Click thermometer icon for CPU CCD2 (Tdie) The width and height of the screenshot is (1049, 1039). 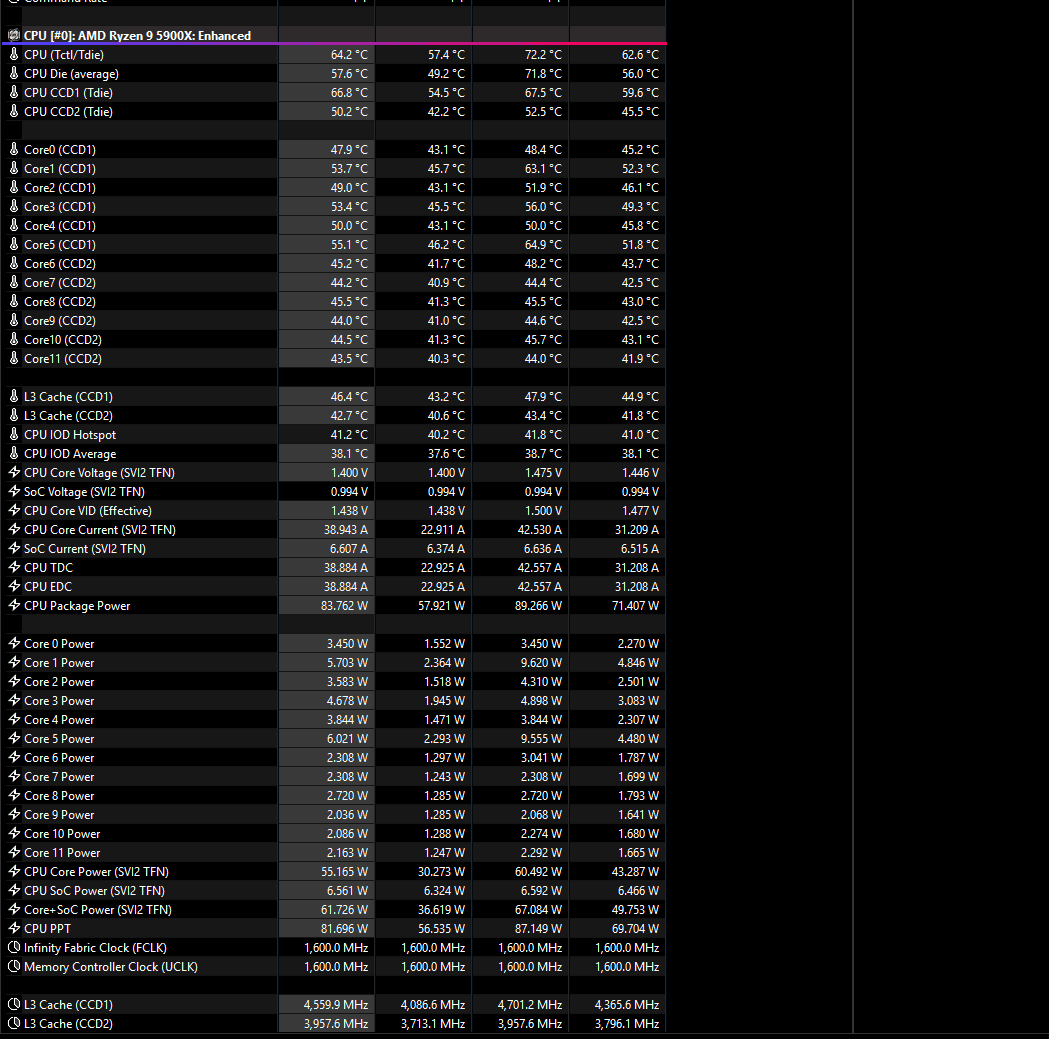pyautogui.click(x=13, y=111)
